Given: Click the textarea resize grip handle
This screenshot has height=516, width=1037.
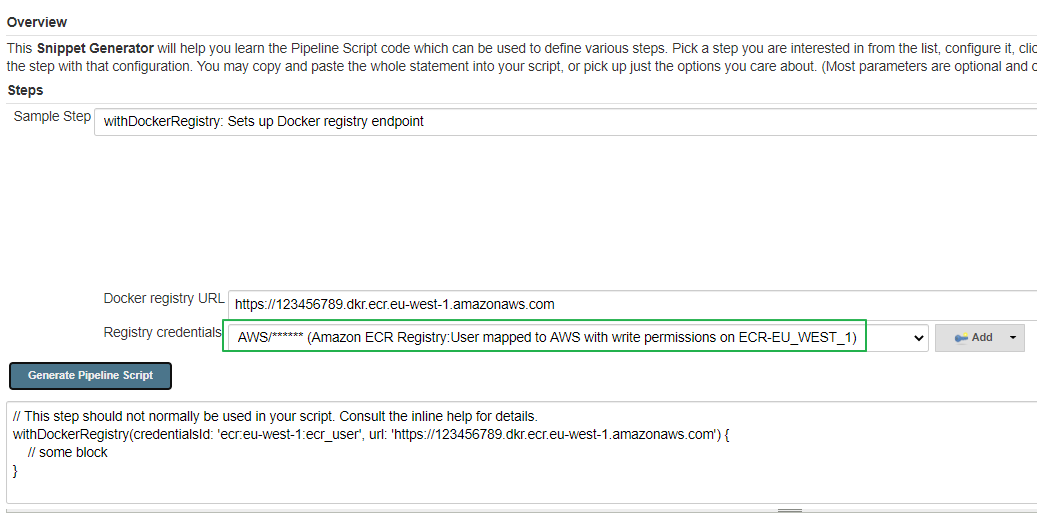Looking at the screenshot, I should [x=790, y=510].
